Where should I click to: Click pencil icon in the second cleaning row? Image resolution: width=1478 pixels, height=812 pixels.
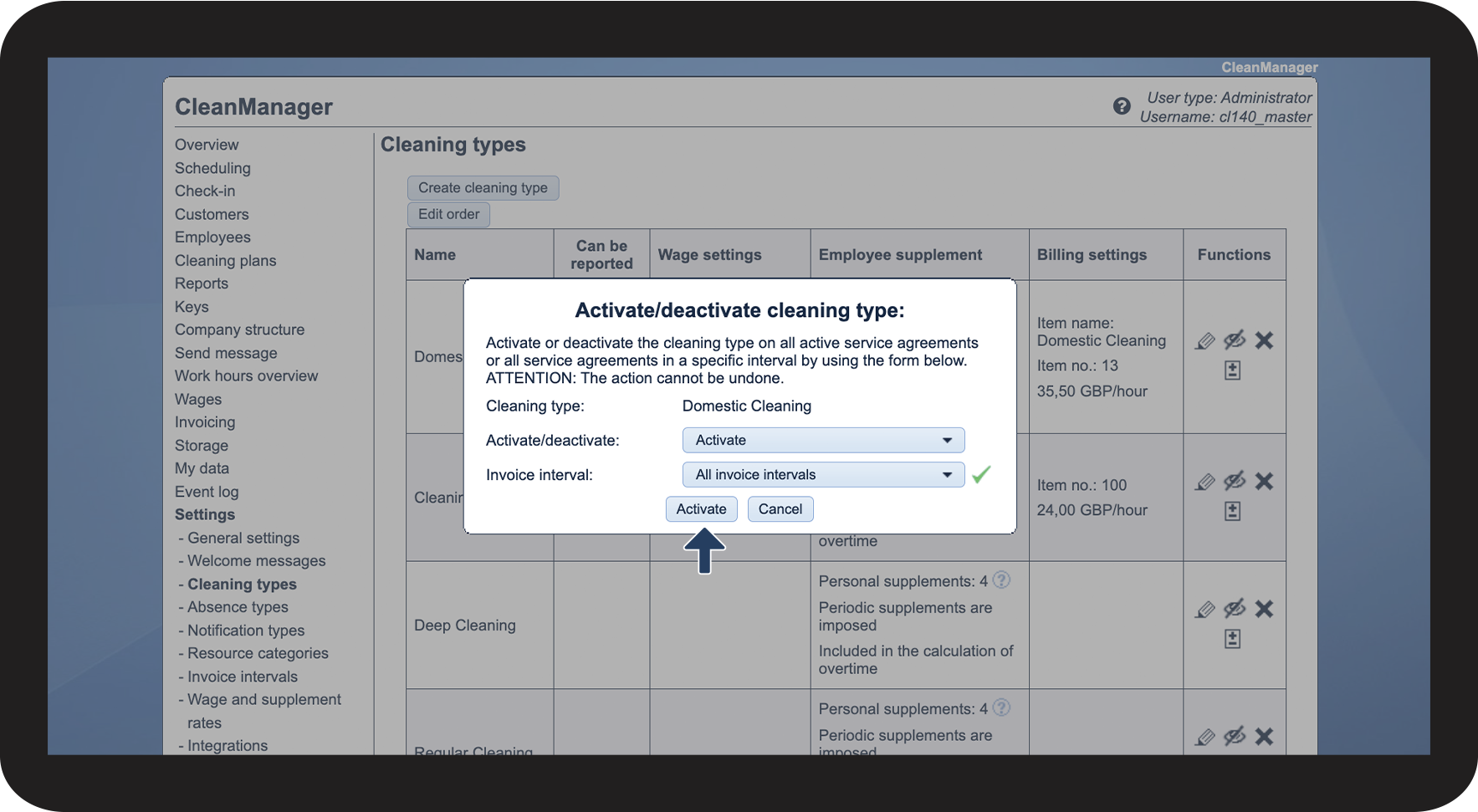click(x=1204, y=482)
